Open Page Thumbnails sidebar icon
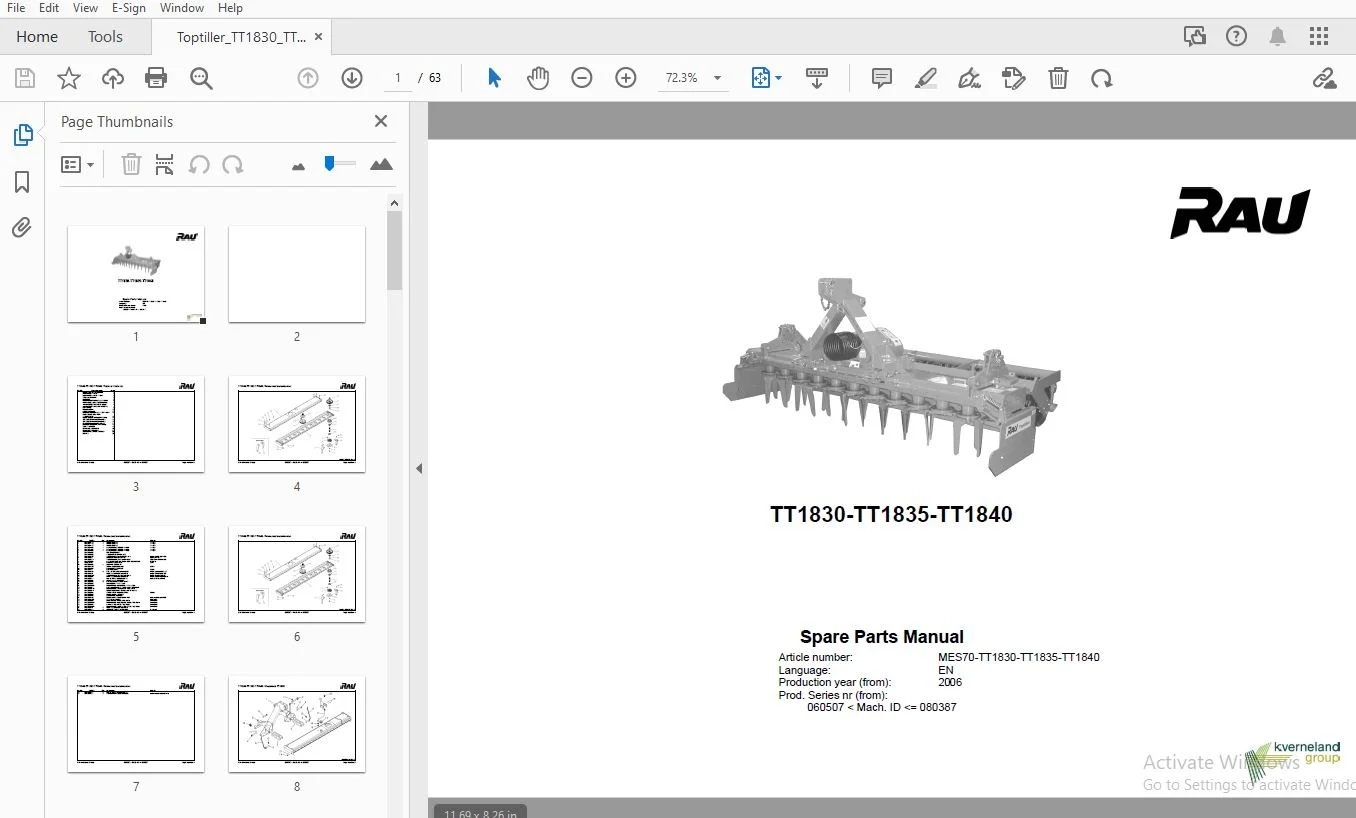1356x818 pixels. tap(22, 135)
